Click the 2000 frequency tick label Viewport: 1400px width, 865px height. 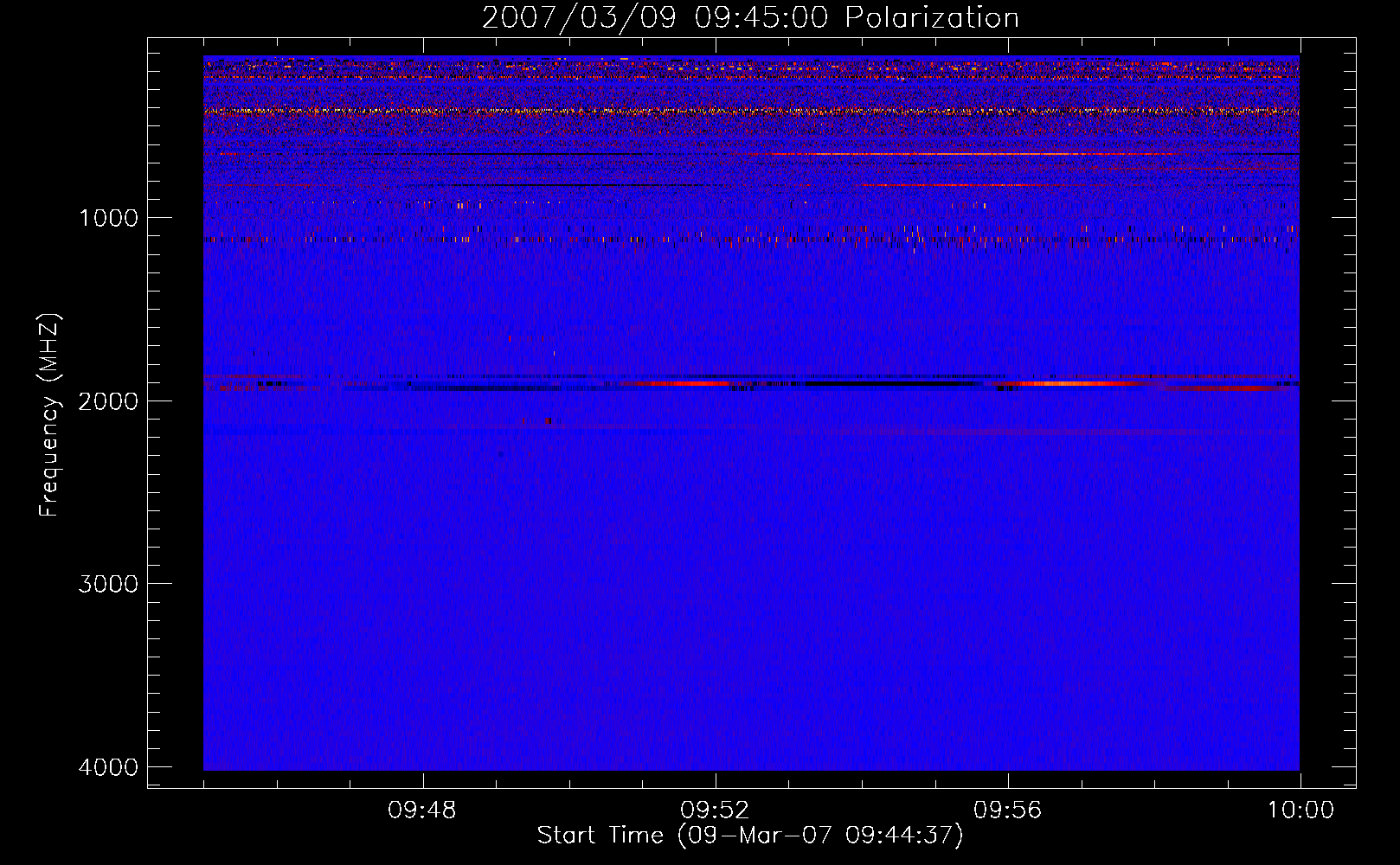pos(108,400)
